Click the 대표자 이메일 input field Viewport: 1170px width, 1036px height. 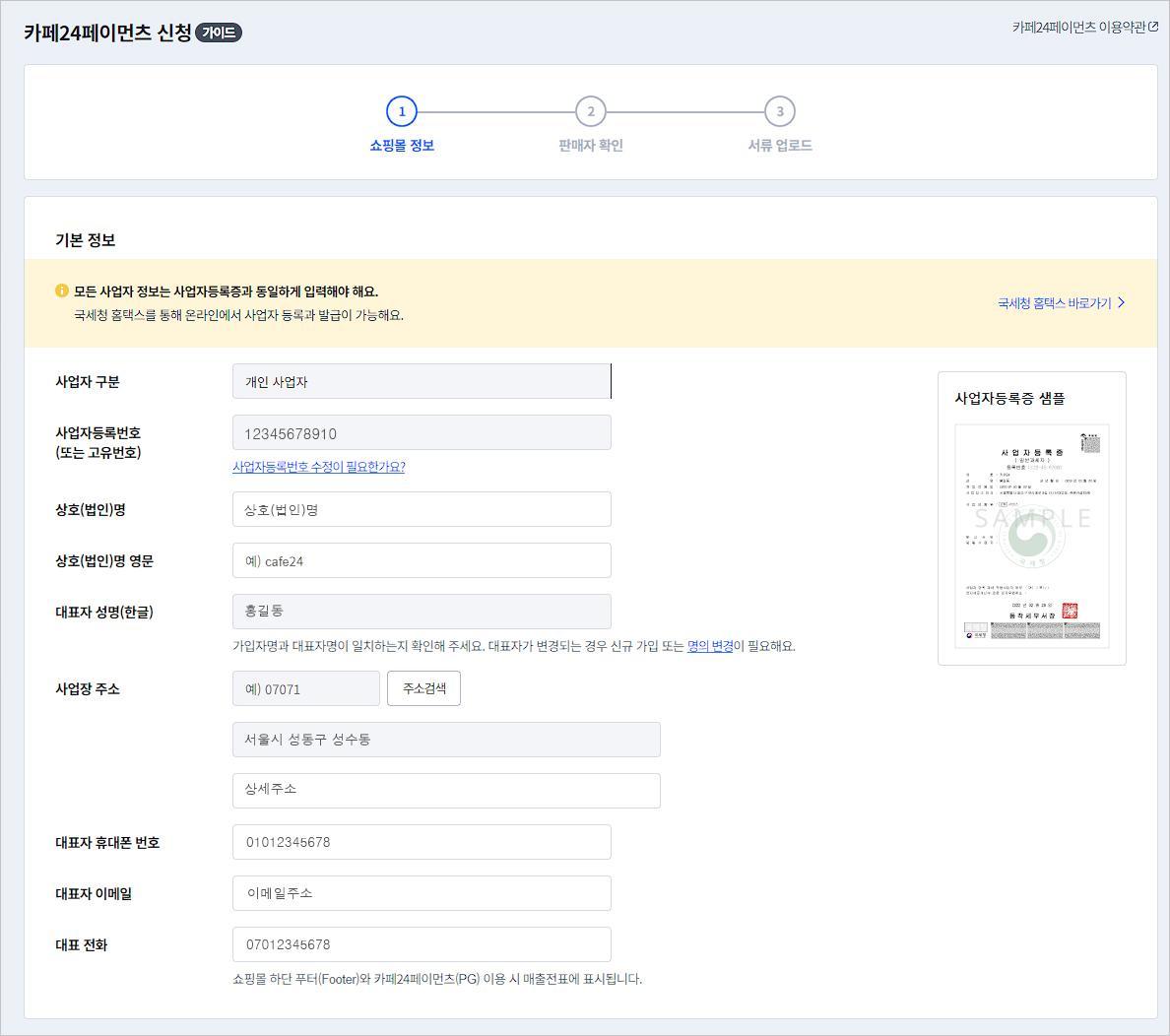pyautogui.click(x=422, y=892)
